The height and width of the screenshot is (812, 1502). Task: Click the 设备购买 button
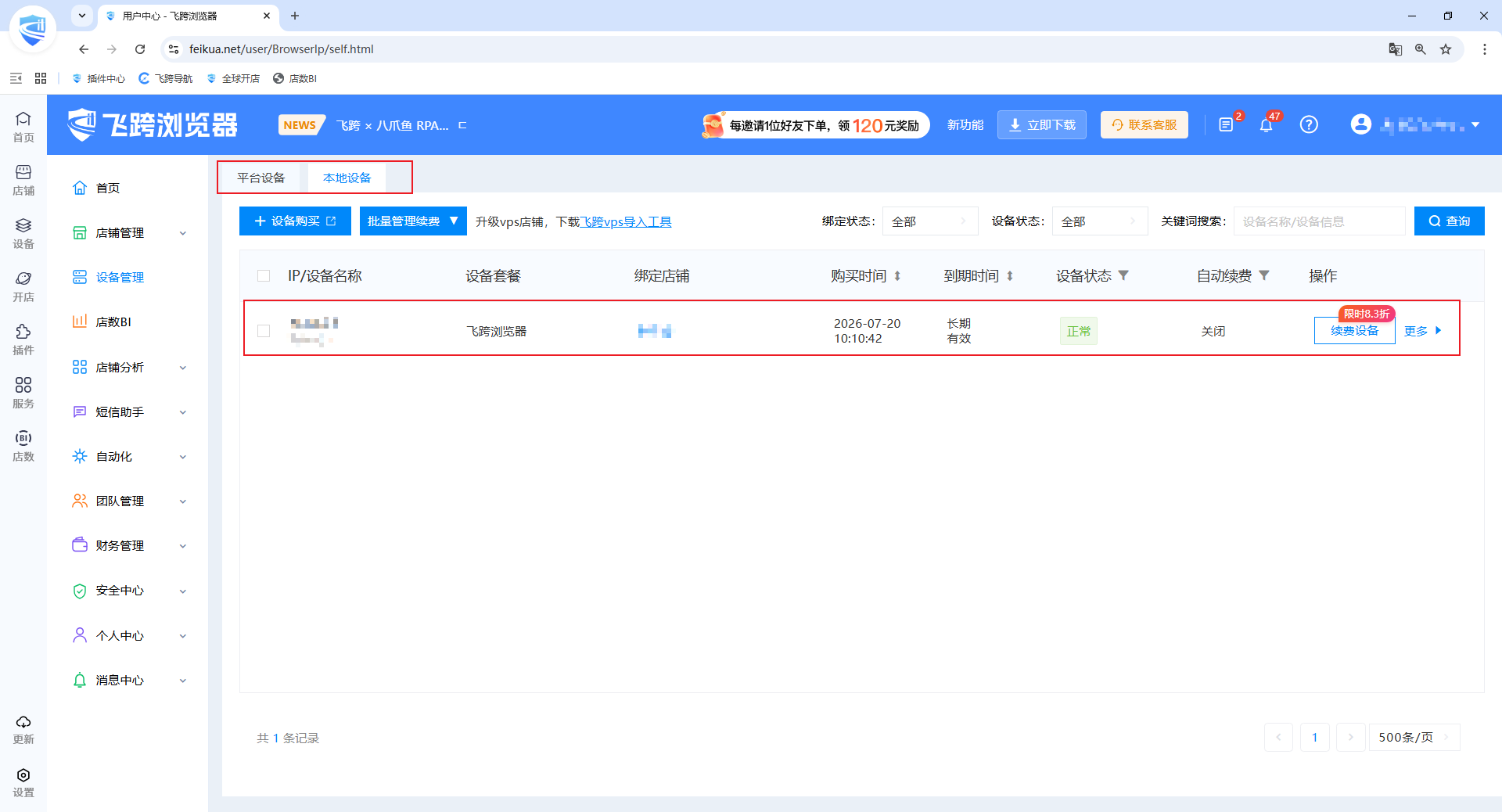point(295,221)
